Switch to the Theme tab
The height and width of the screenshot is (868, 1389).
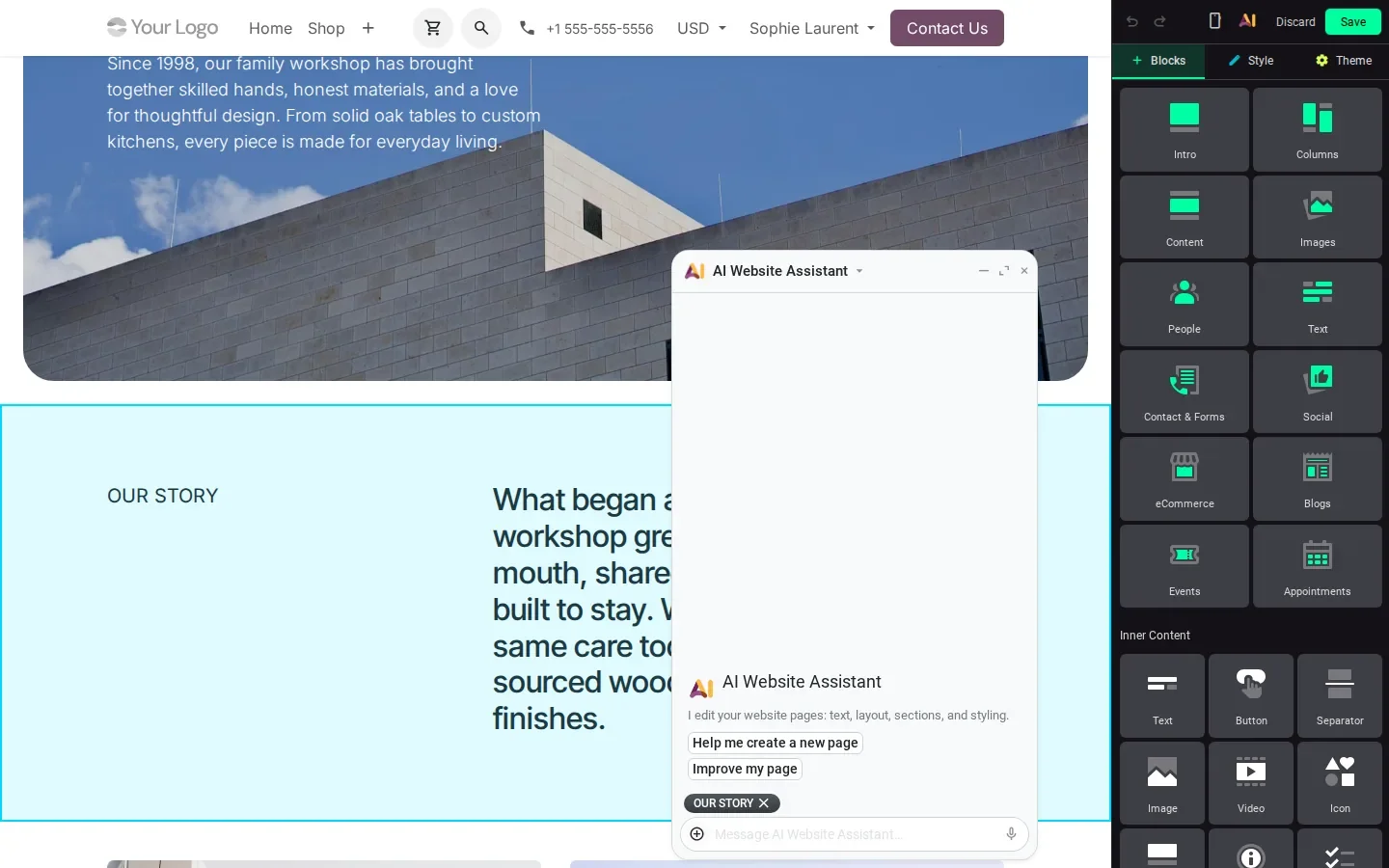pos(1344,61)
